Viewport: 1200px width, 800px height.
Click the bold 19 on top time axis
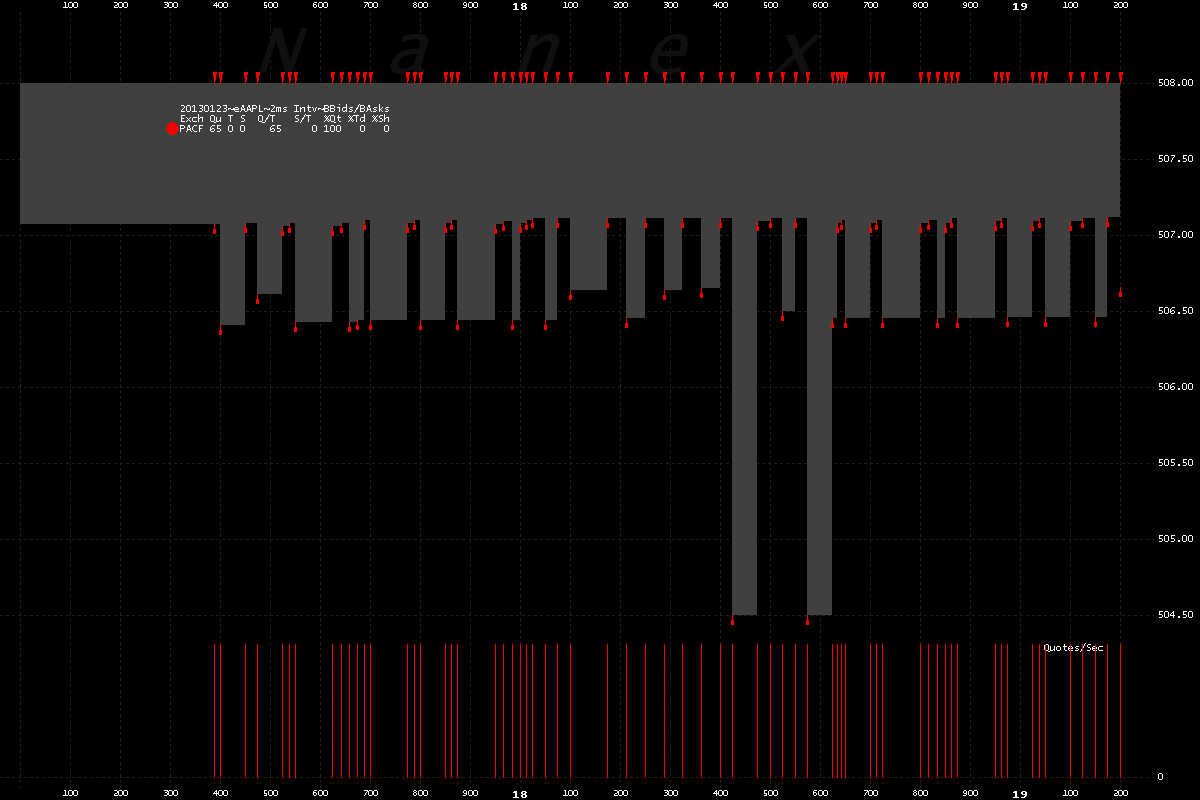1019,6
